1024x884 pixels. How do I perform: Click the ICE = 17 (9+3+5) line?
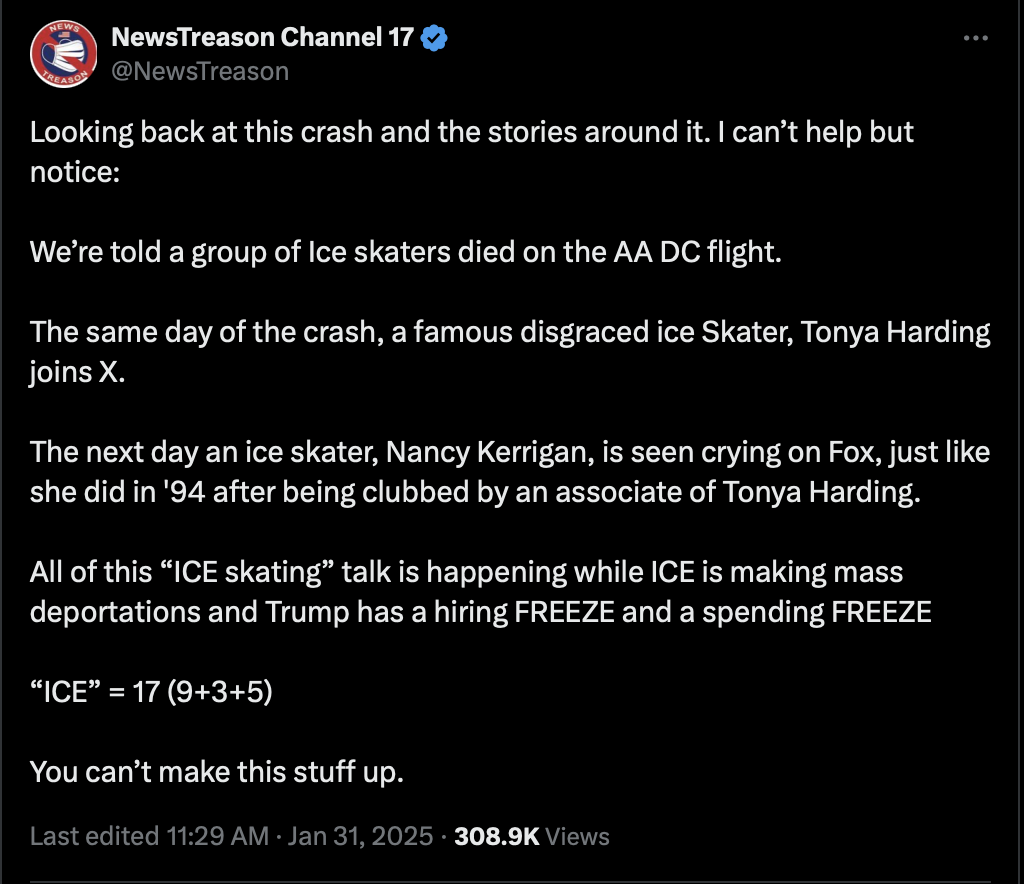point(151,692)
